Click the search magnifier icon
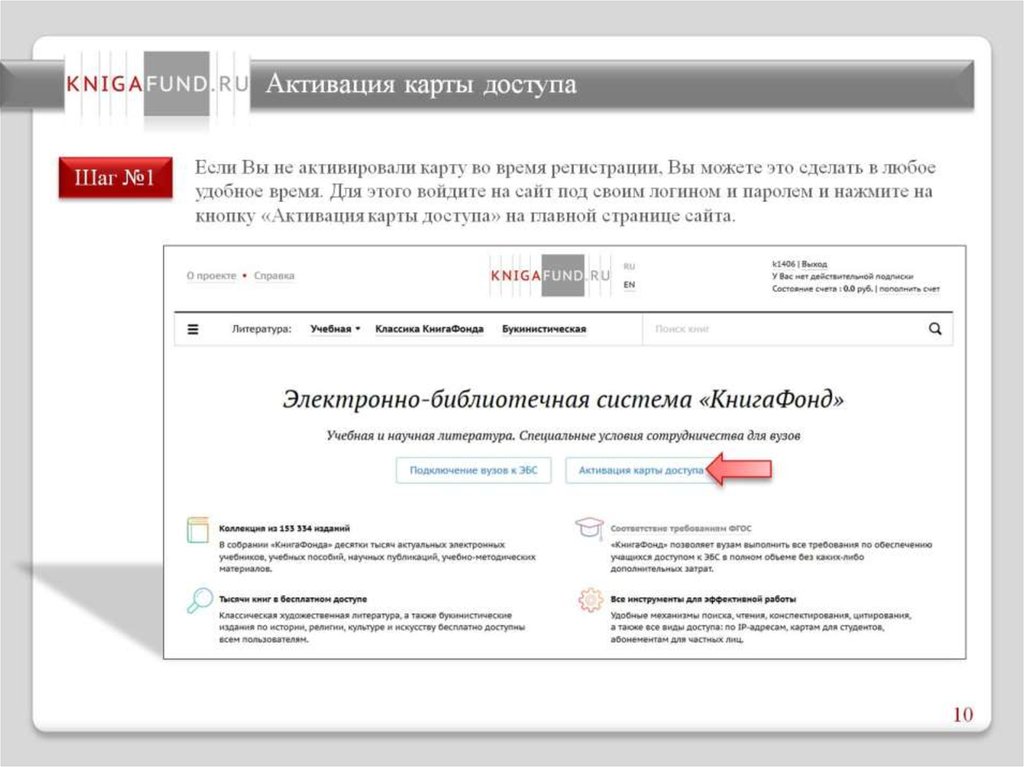The width and height of the screenshot is (1024, 767). pyautogui.click(x=935, y=328)
